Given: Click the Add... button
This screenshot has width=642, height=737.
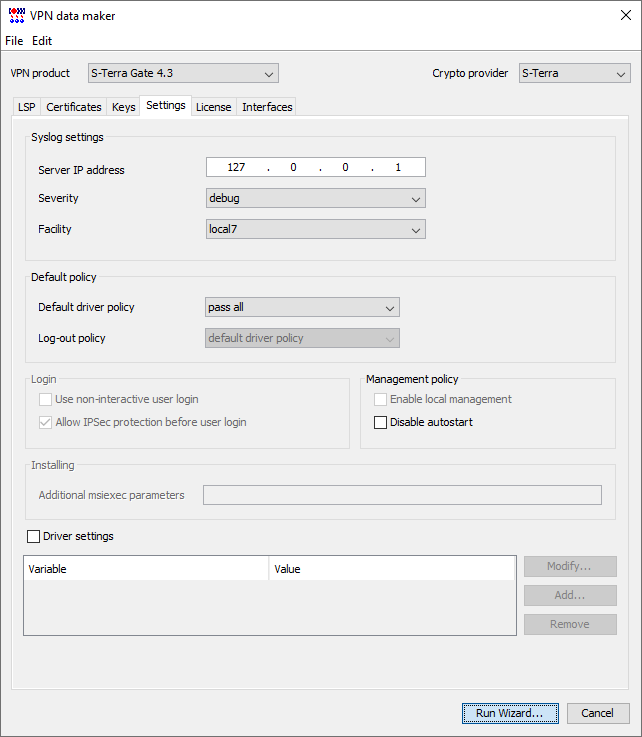Looking at the screenshot, I should click(x=570, y=596).
